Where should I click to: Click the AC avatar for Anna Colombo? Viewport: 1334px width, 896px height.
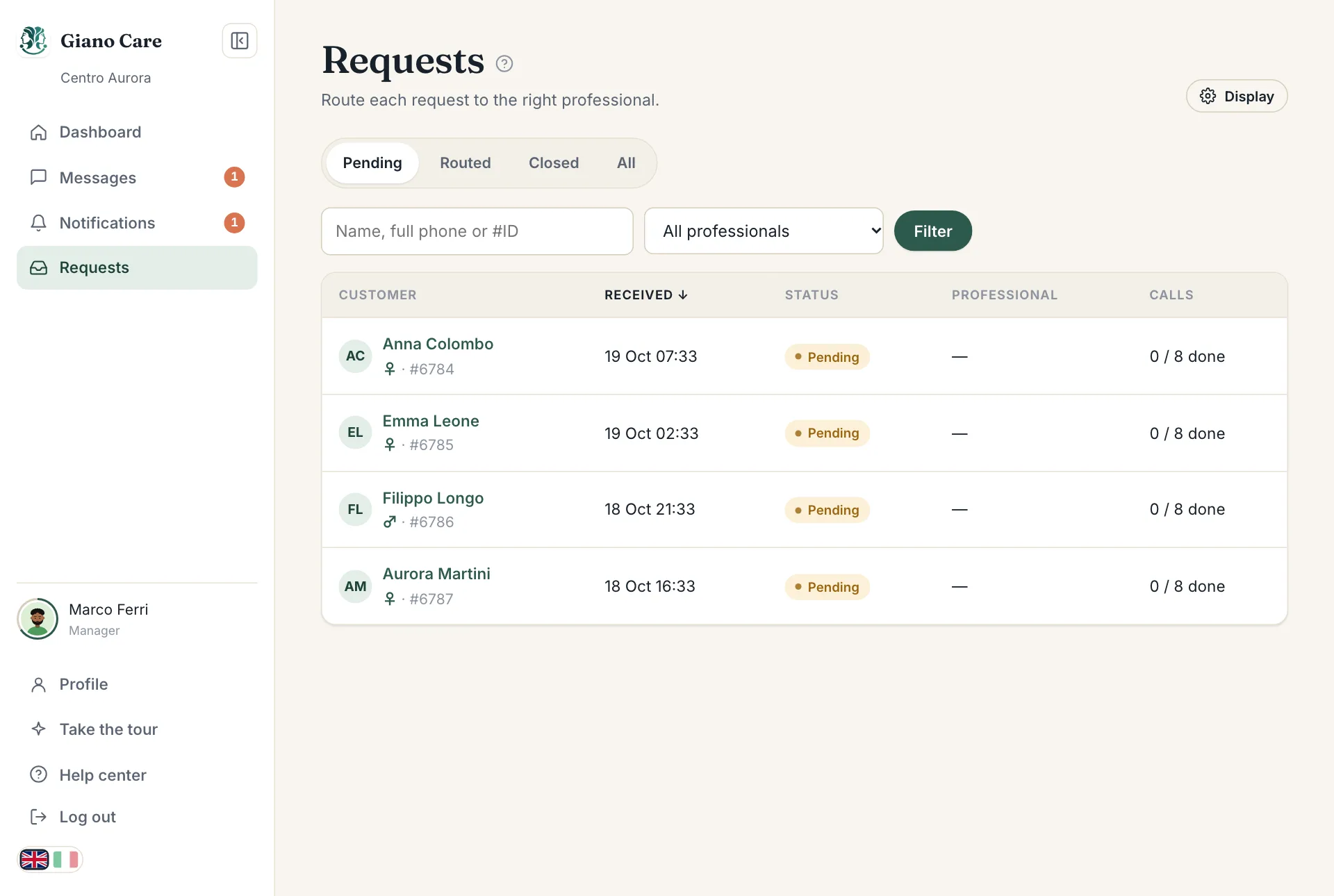click(x=355, y=356)
